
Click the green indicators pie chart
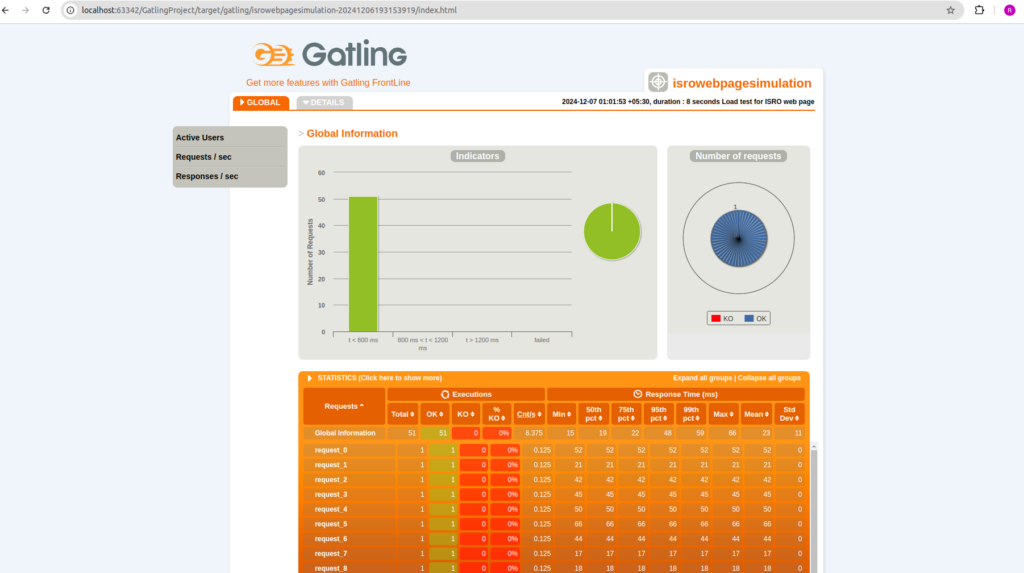coord(612,231)
